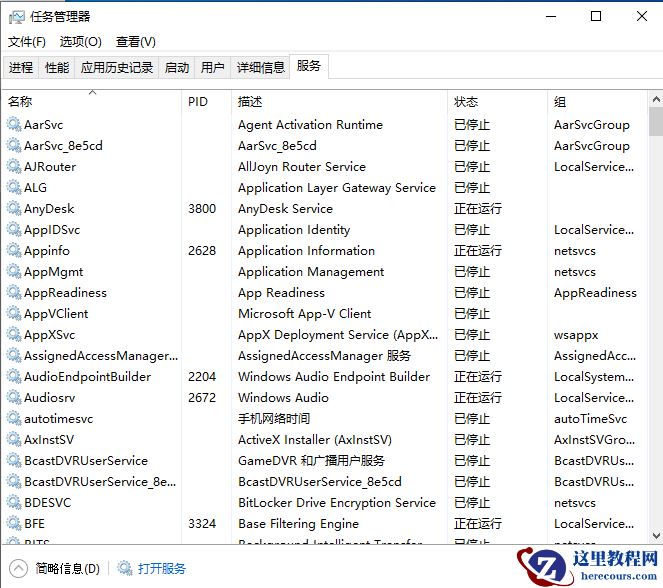The height and width of the screenshot is (588, 663).
Task: Click the gear icon beside BcastDVRUserService
Action: click(x=14, y=461)
